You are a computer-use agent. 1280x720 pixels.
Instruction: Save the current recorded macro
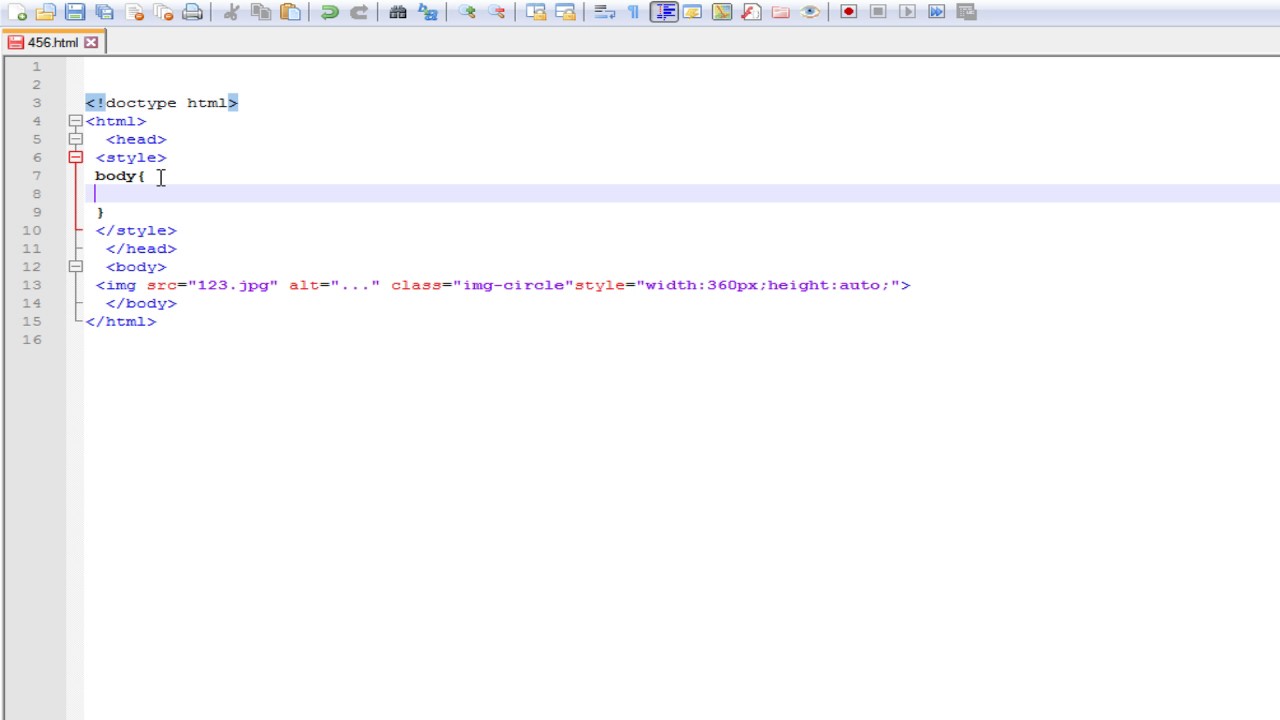(x=966, y=12)
